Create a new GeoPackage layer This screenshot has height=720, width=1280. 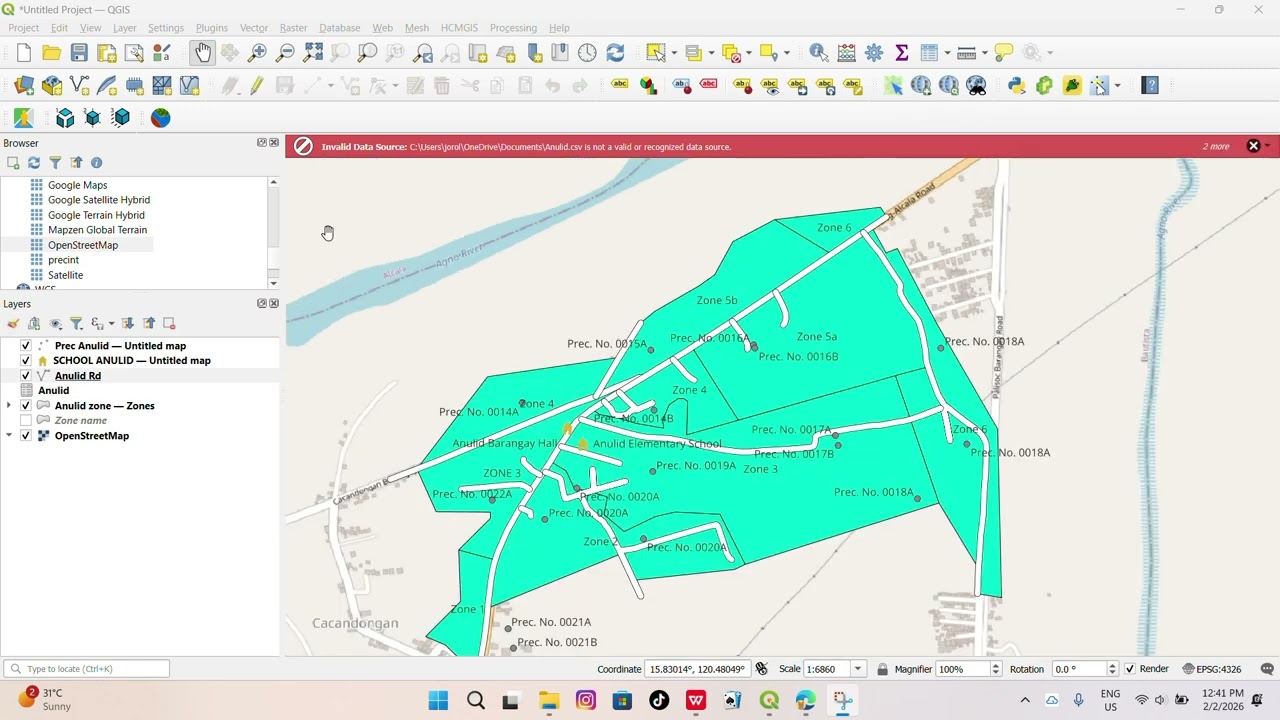click(x=52, y=86)
